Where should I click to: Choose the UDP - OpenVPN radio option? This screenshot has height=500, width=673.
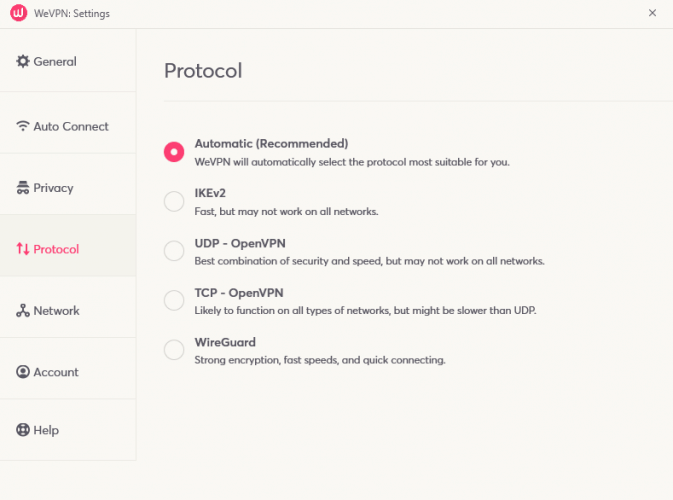tap(174, 250)
